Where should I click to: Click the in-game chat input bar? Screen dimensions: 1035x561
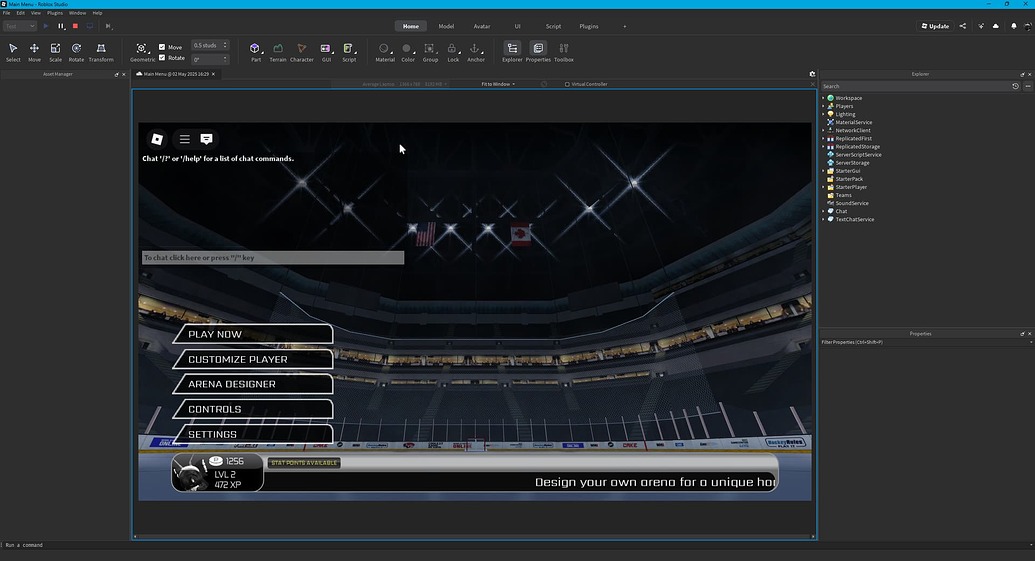273,257
